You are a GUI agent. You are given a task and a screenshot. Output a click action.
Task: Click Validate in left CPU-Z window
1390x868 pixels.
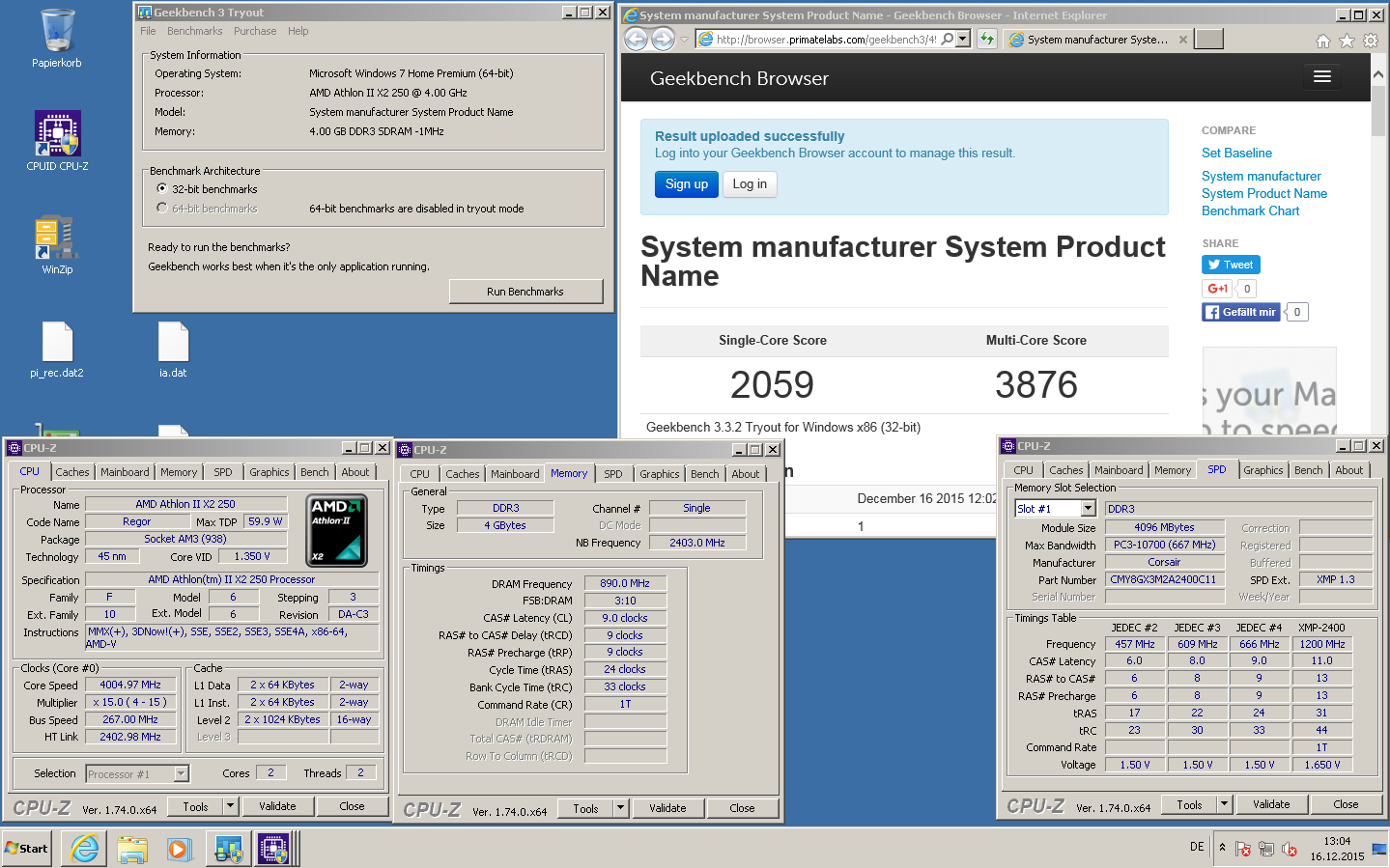277,806
